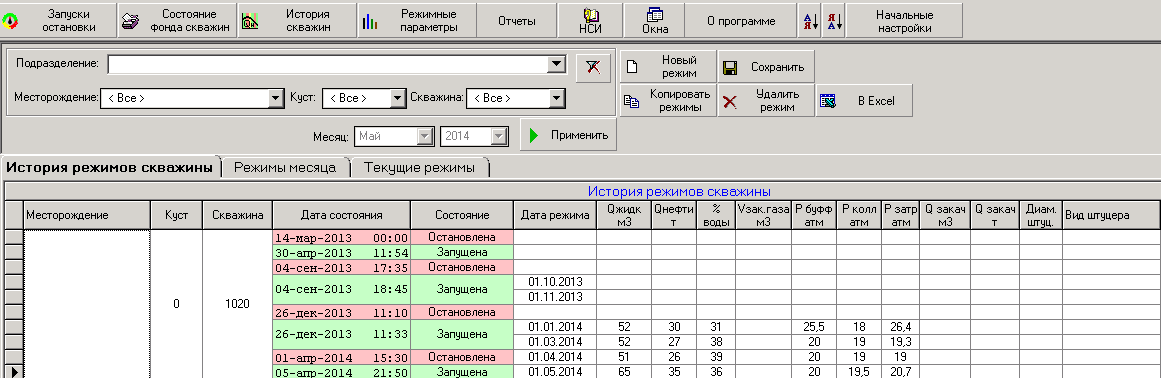Click the Qжидк value 65 cell
Screen dimensions: 1164x383
click(x=624, y=371)
